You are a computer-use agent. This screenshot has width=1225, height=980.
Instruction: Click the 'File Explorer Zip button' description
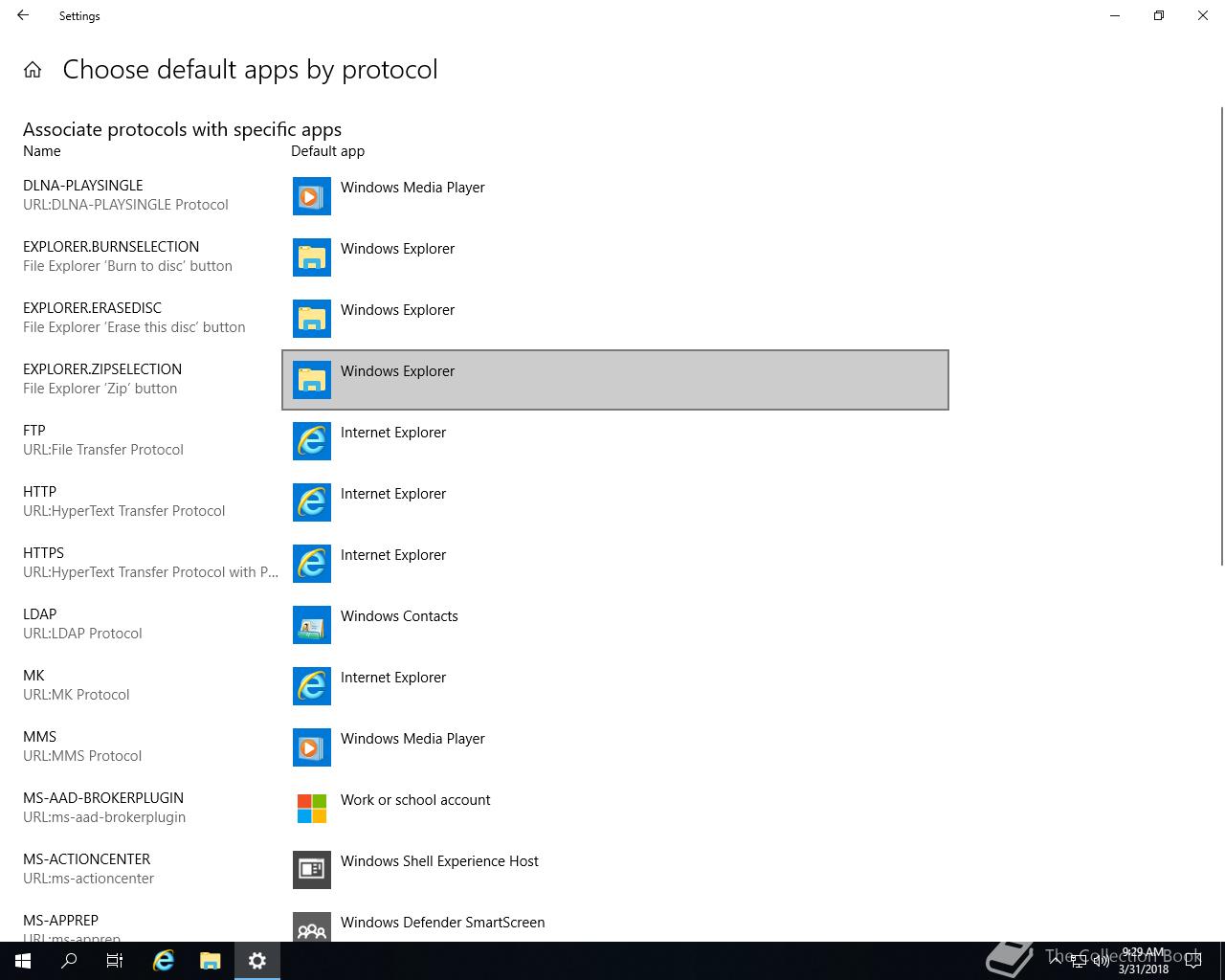click(100, 389)
